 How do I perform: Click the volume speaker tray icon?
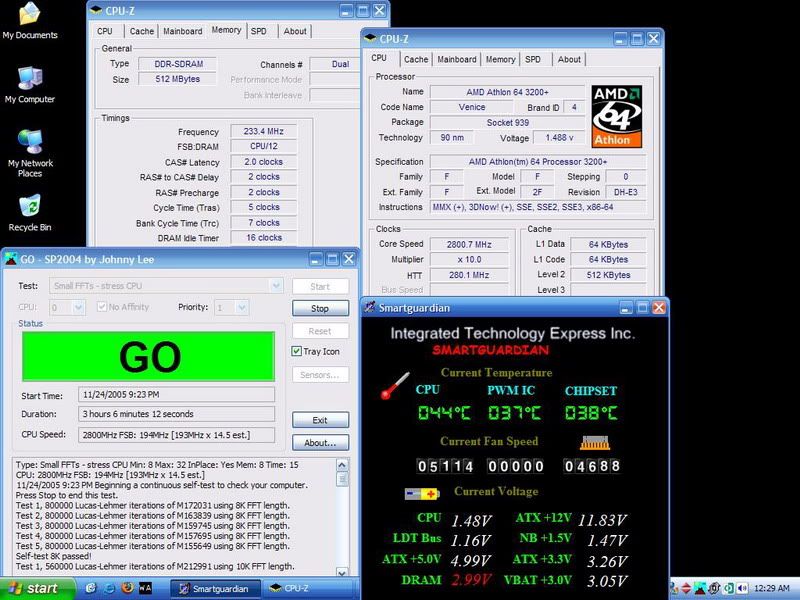pos(742,588)
